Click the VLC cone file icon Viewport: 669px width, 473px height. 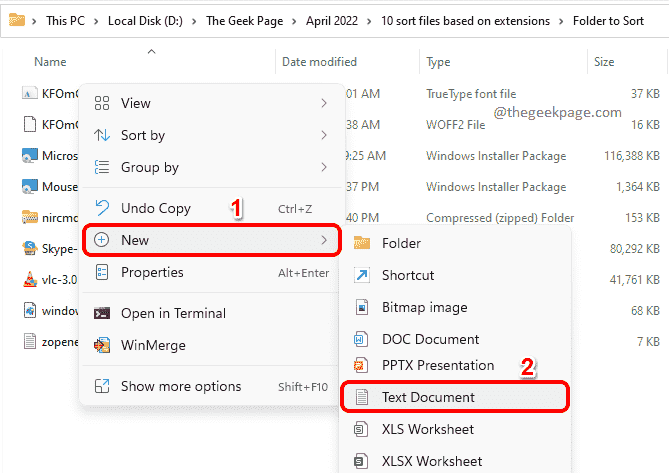click(x=29, y=280)
